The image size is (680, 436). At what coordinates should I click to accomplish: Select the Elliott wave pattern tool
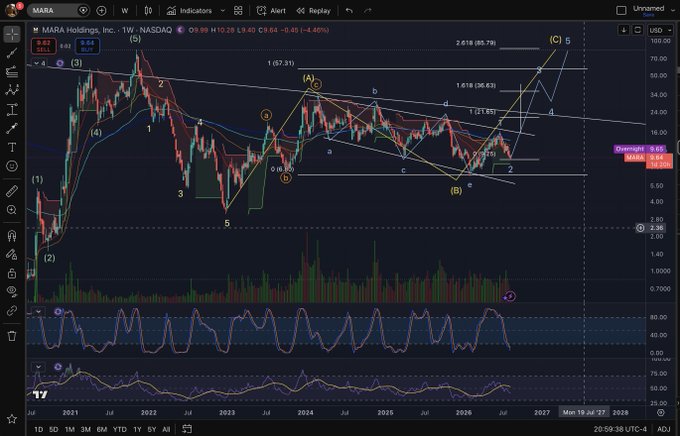point(12,90)
